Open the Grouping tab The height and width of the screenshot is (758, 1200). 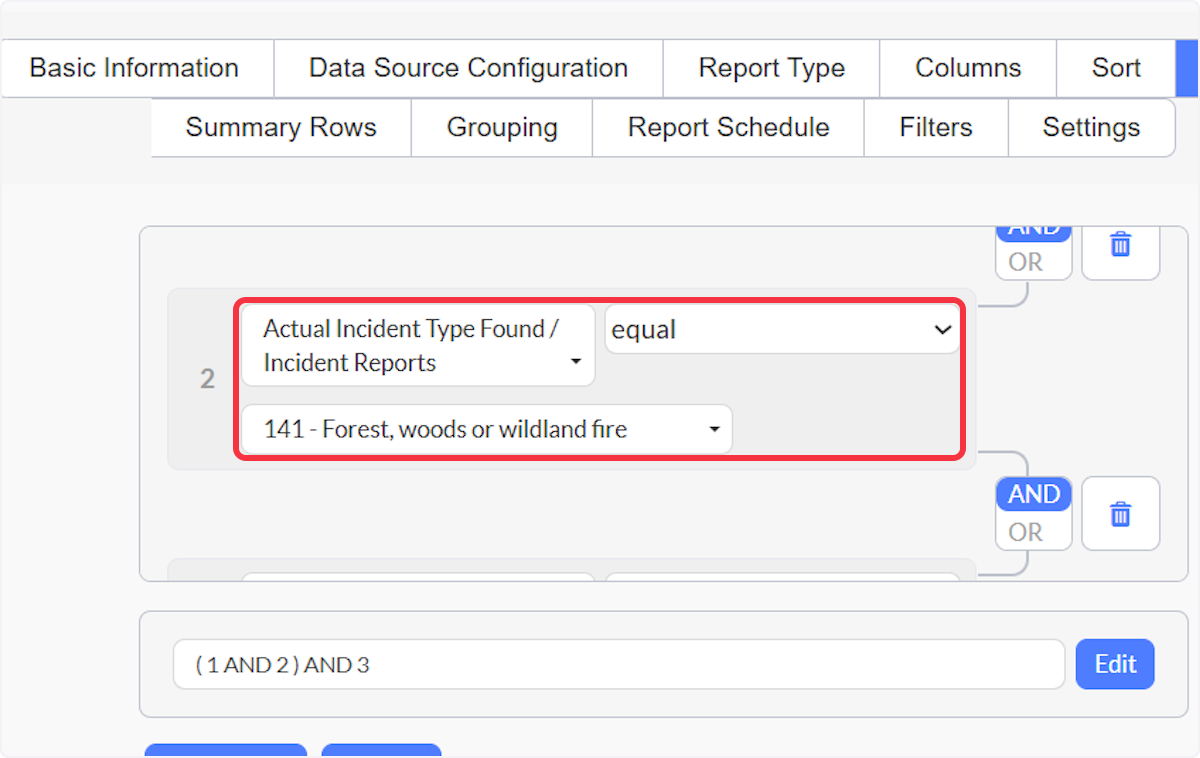coord(502,127)
